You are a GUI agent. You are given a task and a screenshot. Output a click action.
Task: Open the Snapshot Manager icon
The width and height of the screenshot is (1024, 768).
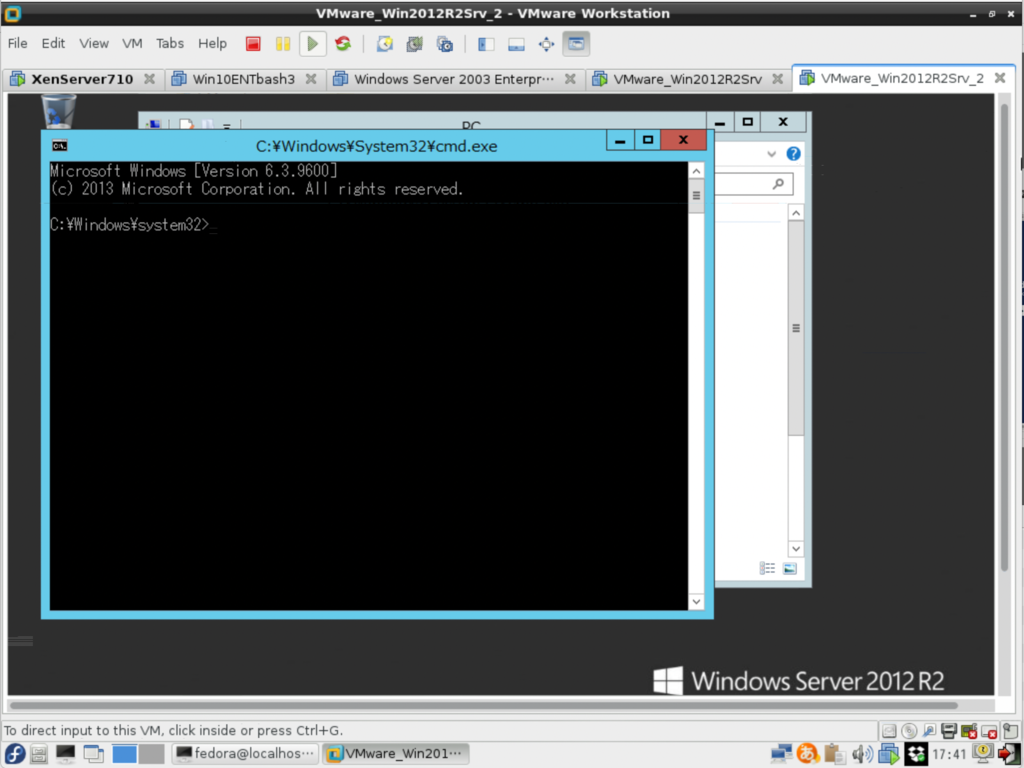point(445,44)
